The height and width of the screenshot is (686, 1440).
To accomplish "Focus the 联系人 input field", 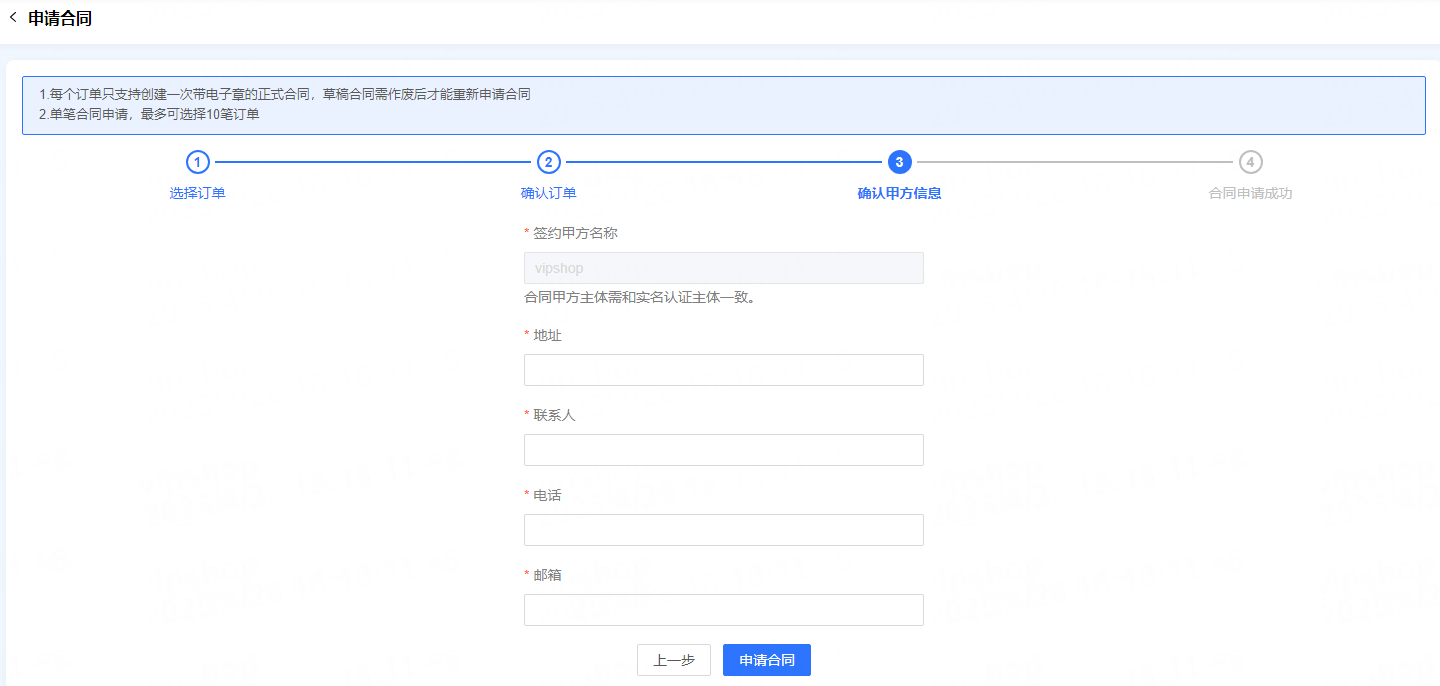I will point(724,450).
